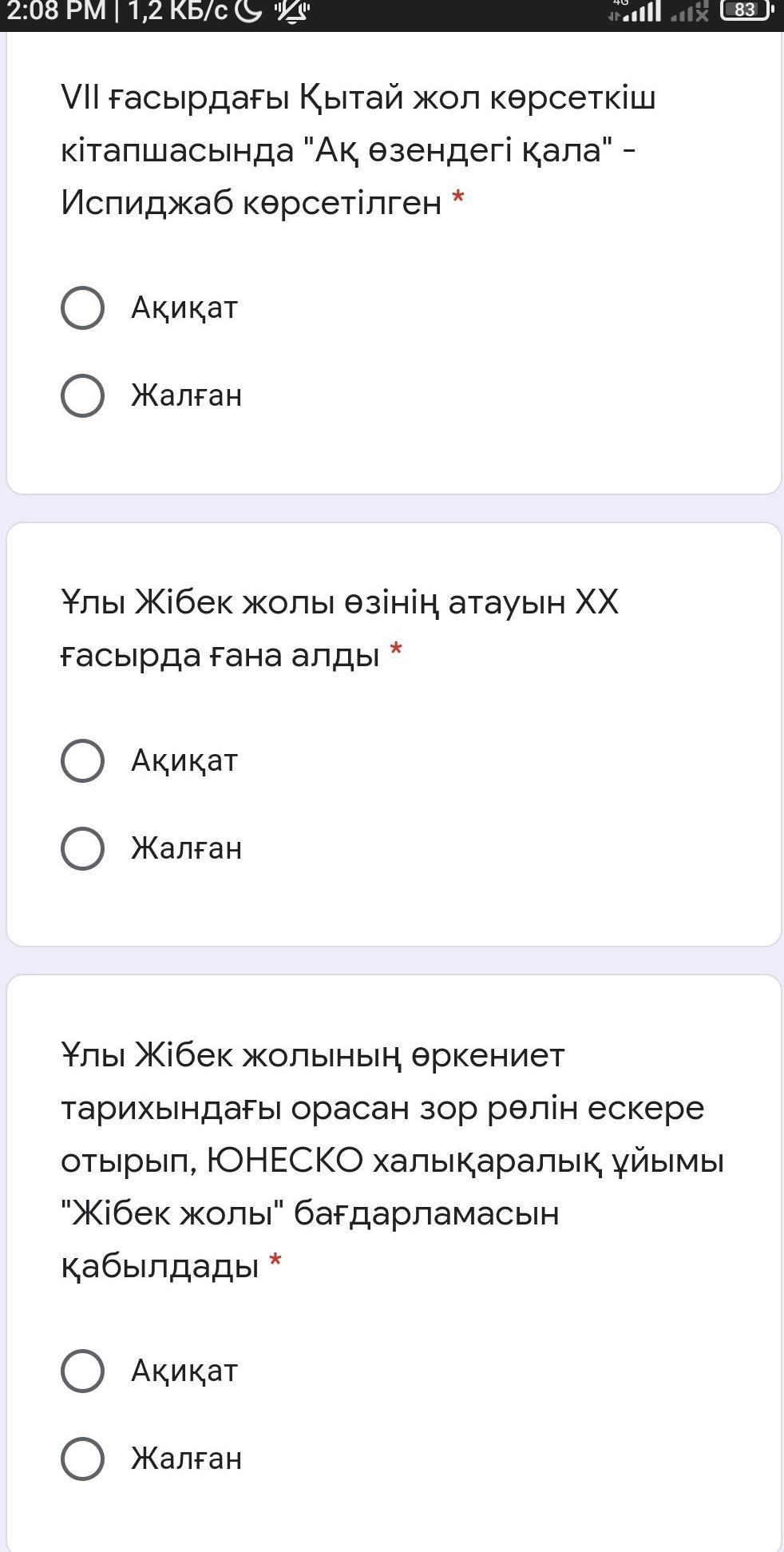Tap the 1,2 КБ/с network speed indicator

click(177, 11)
